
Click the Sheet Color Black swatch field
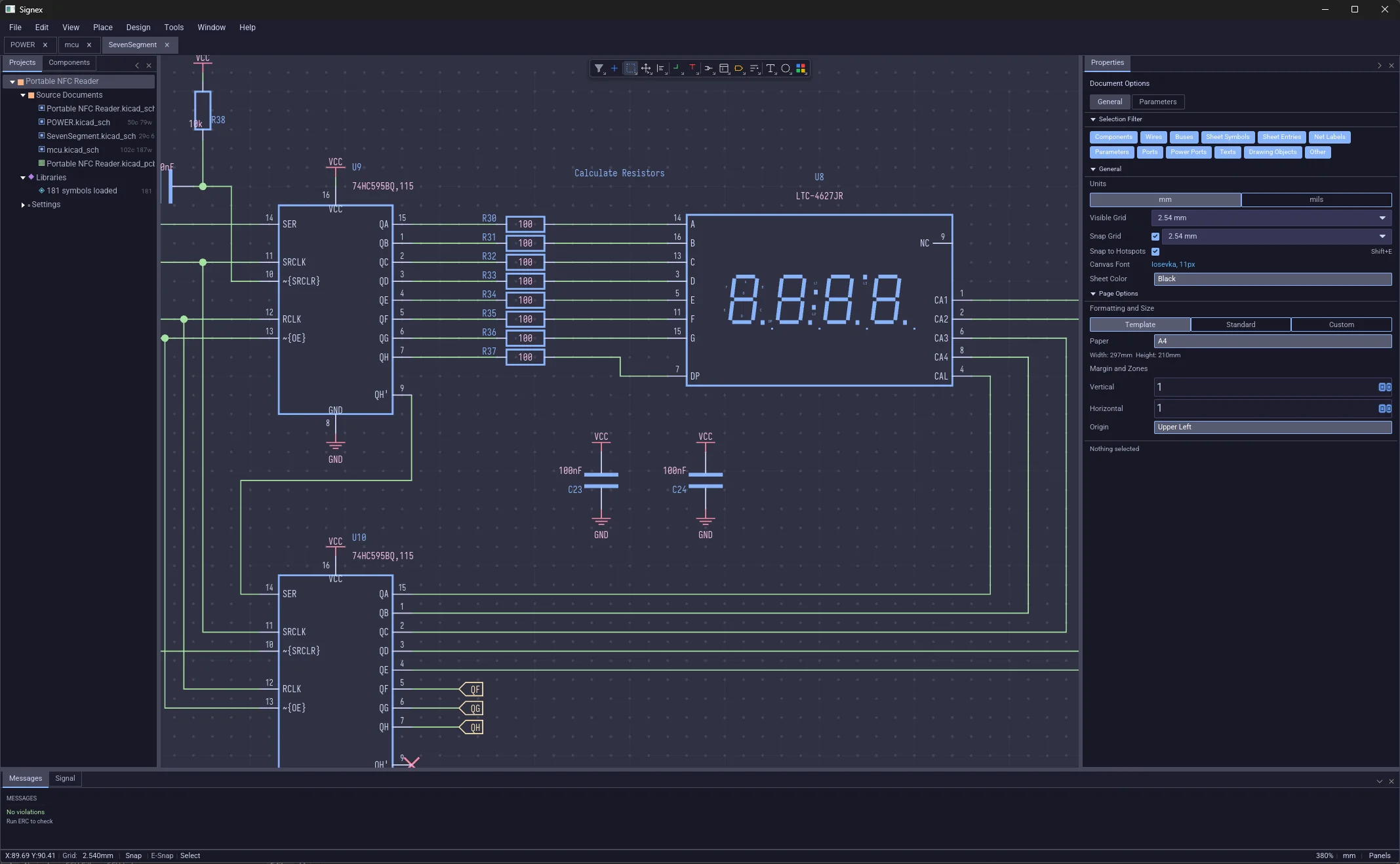pos(1272,279)
